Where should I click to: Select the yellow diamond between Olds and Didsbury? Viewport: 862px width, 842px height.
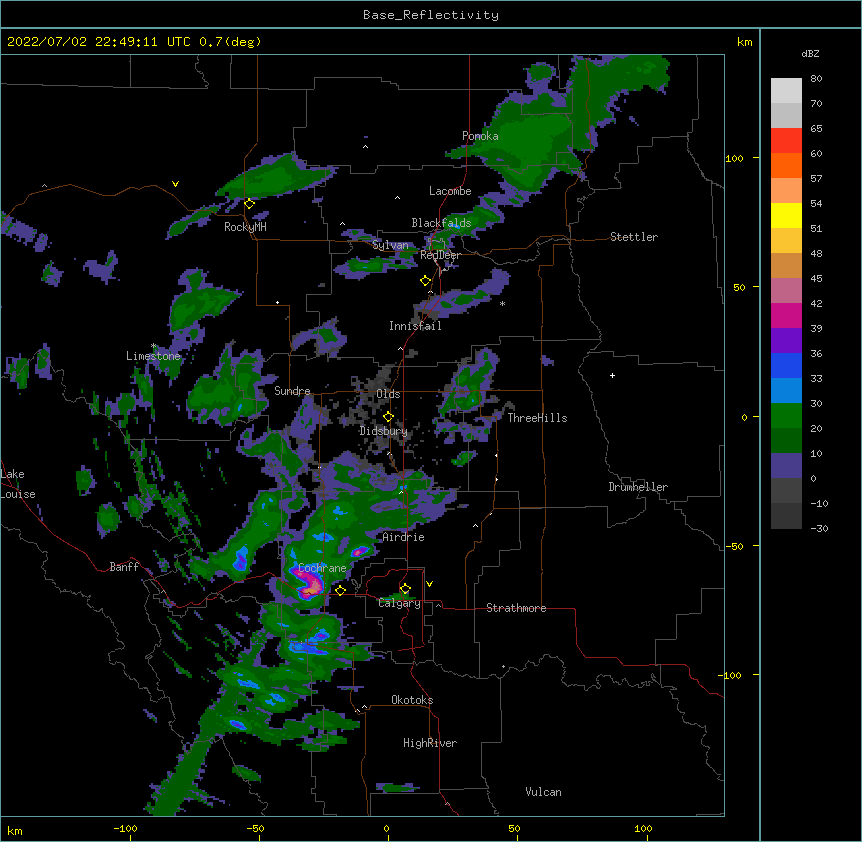click(x=388, y=417)
